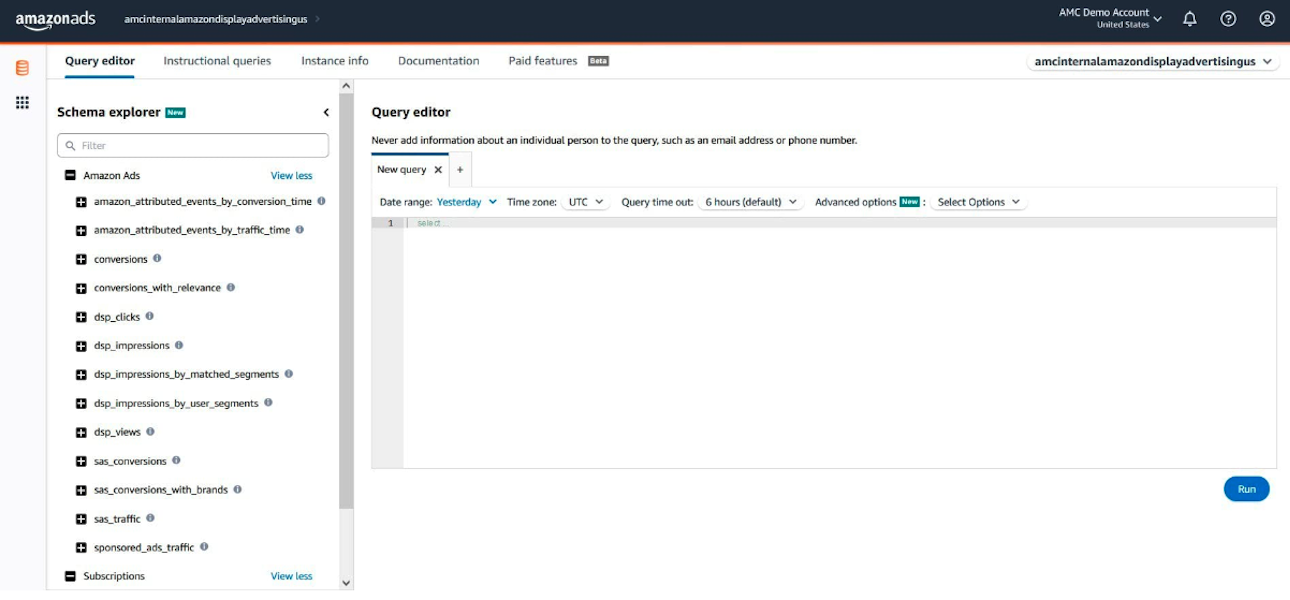
Task: Open AMC Demo Account switcher
Action: (1110, 18)
